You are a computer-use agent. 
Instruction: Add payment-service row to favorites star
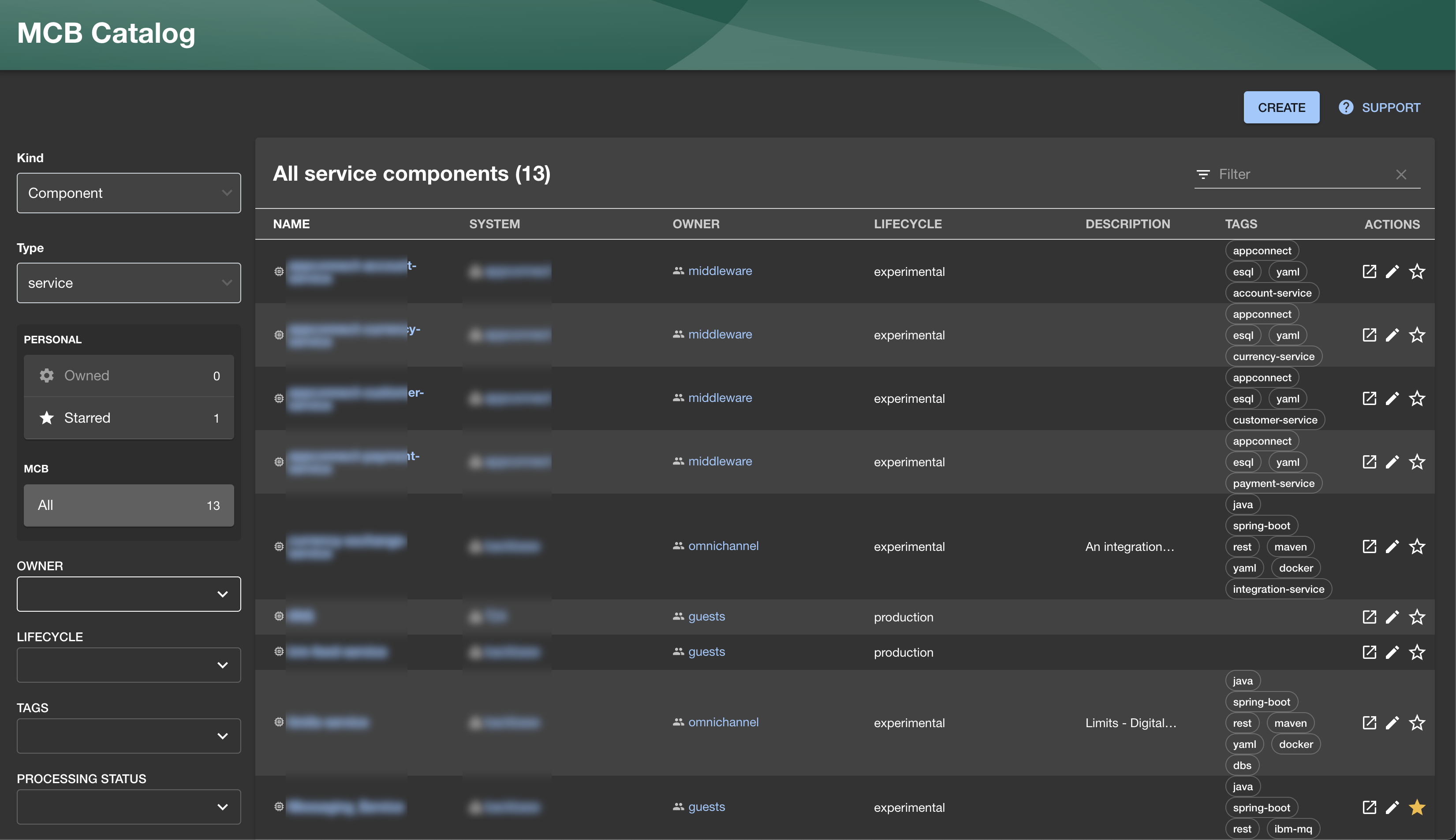1417,461
